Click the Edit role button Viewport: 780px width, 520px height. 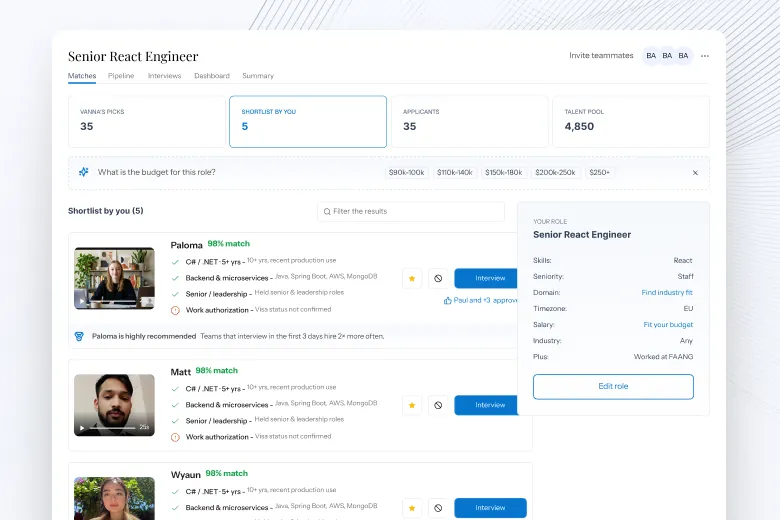(613, 387)
